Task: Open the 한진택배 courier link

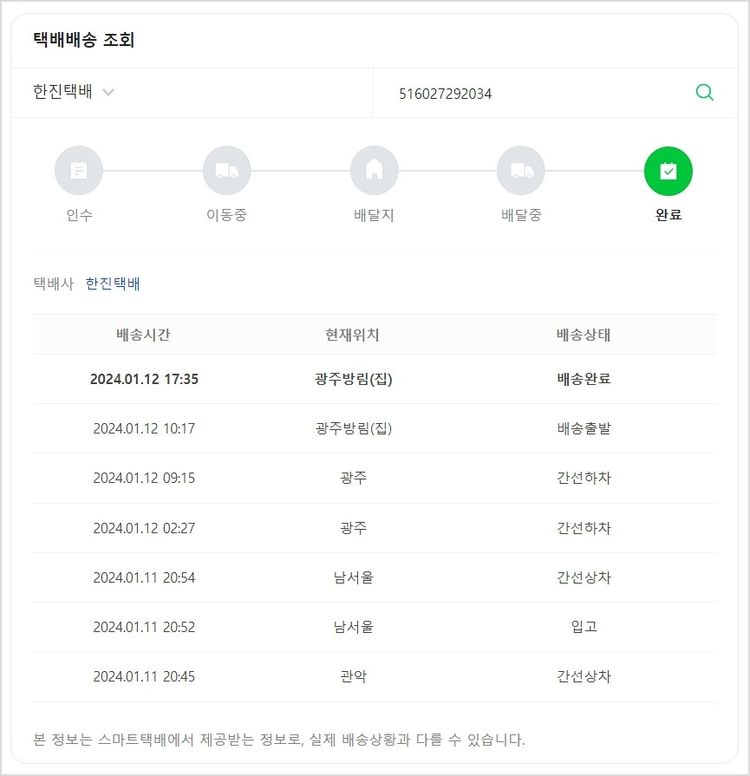Action: (x=113, y=284)
